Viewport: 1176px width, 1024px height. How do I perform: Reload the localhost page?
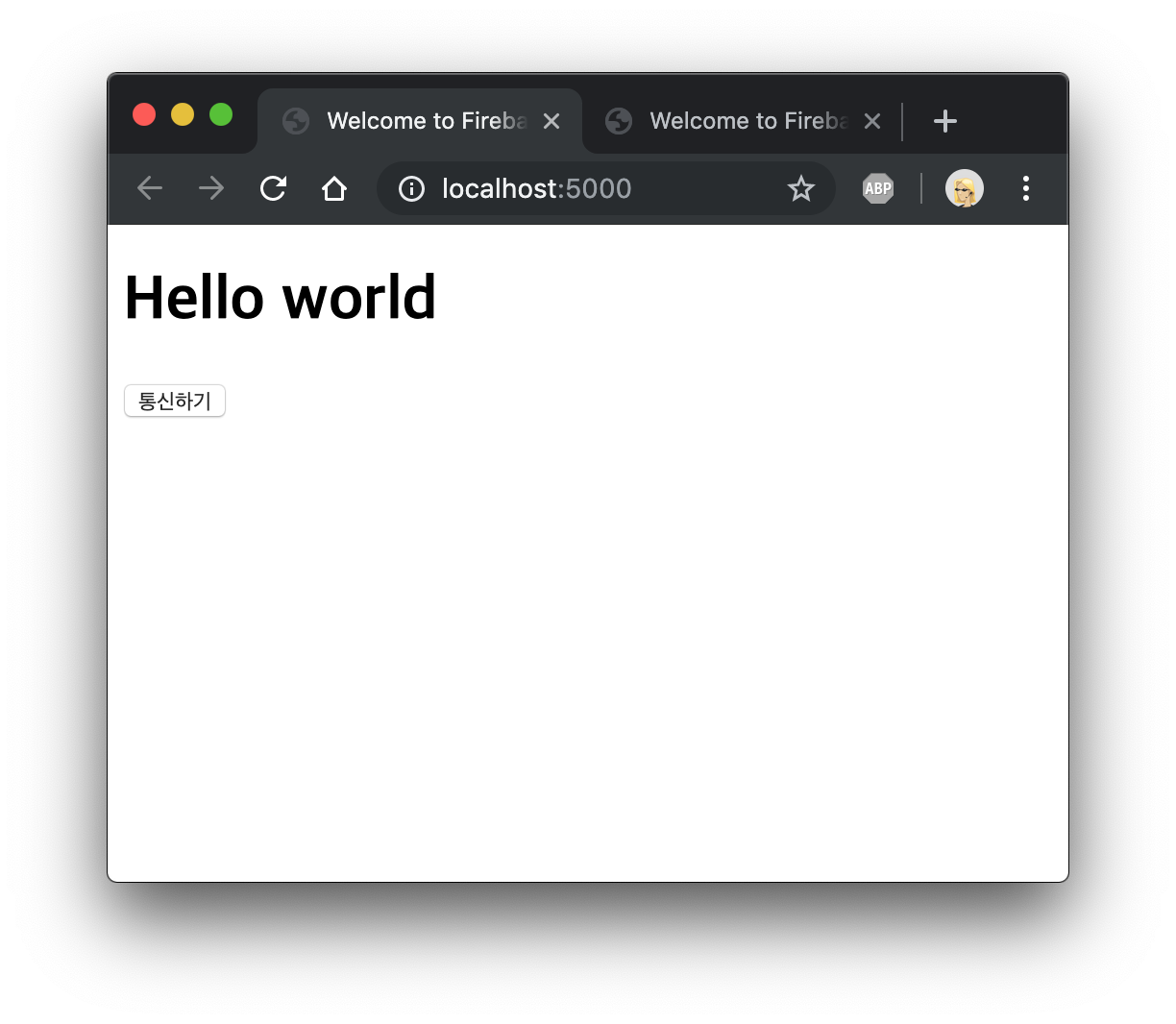(273, 188)
